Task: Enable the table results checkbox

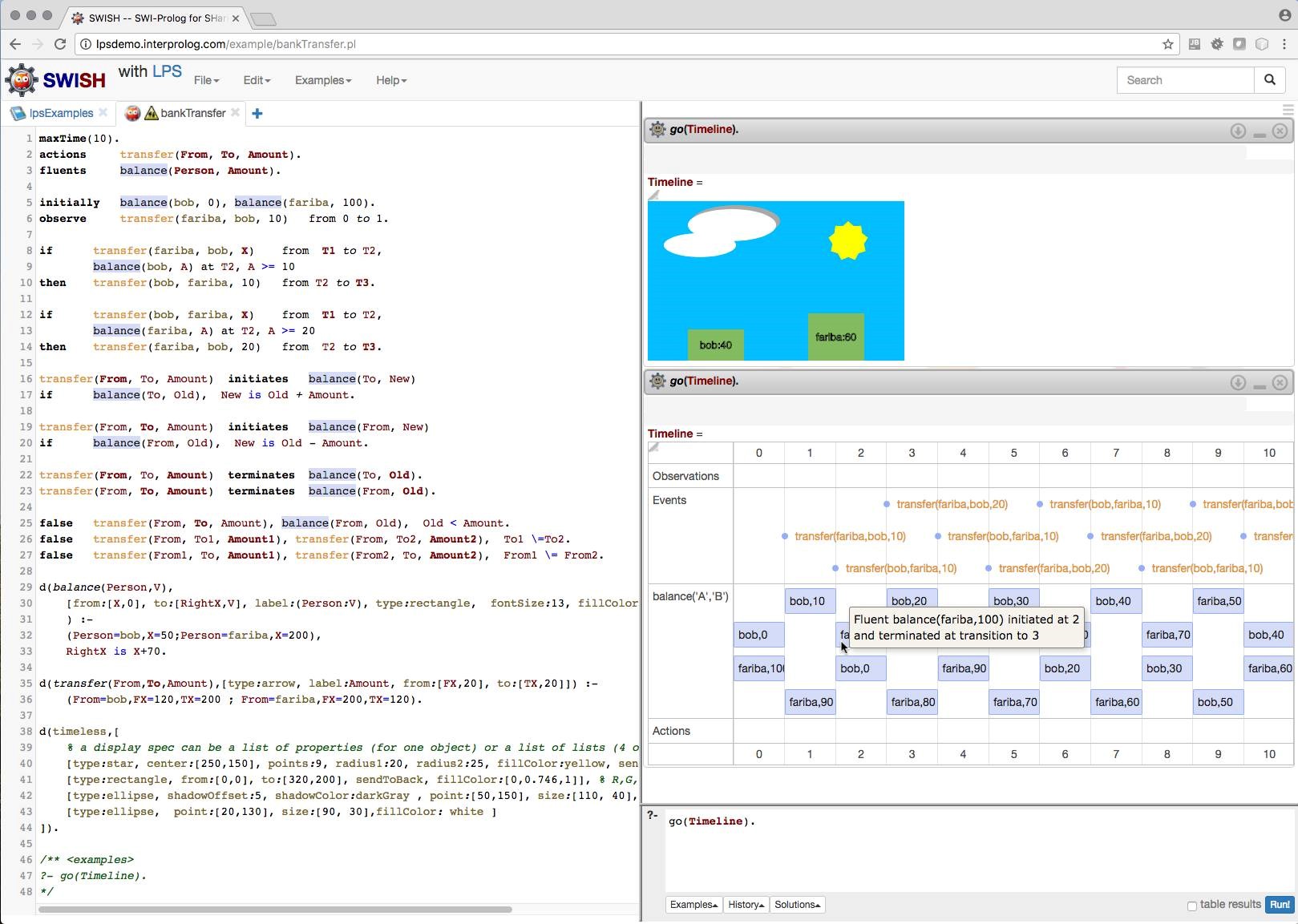Action: point(1191,906)
